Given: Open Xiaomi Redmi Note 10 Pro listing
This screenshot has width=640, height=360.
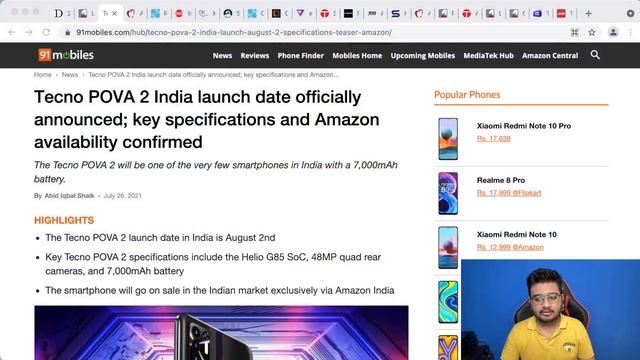Looking at the screenshot, I should (x=524, y=126).
